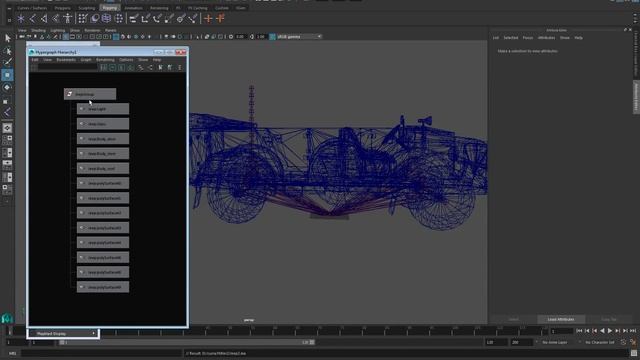This screenshot has width=640, height=360.
Task: Choose the Paint Selection tool in toolbox
Action: 7,62
